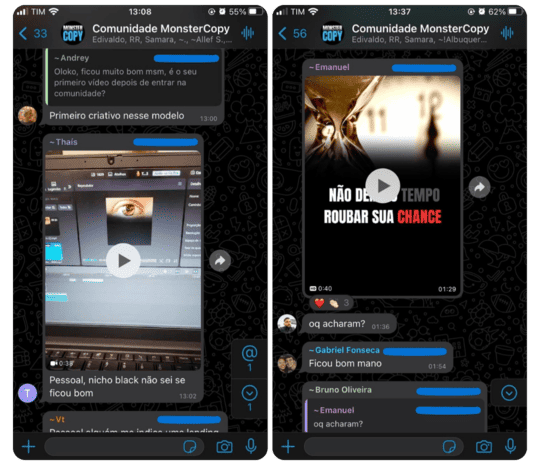Tap microphone to record in left chat
The width and height of the screenshot is (540, 465).
251,446
